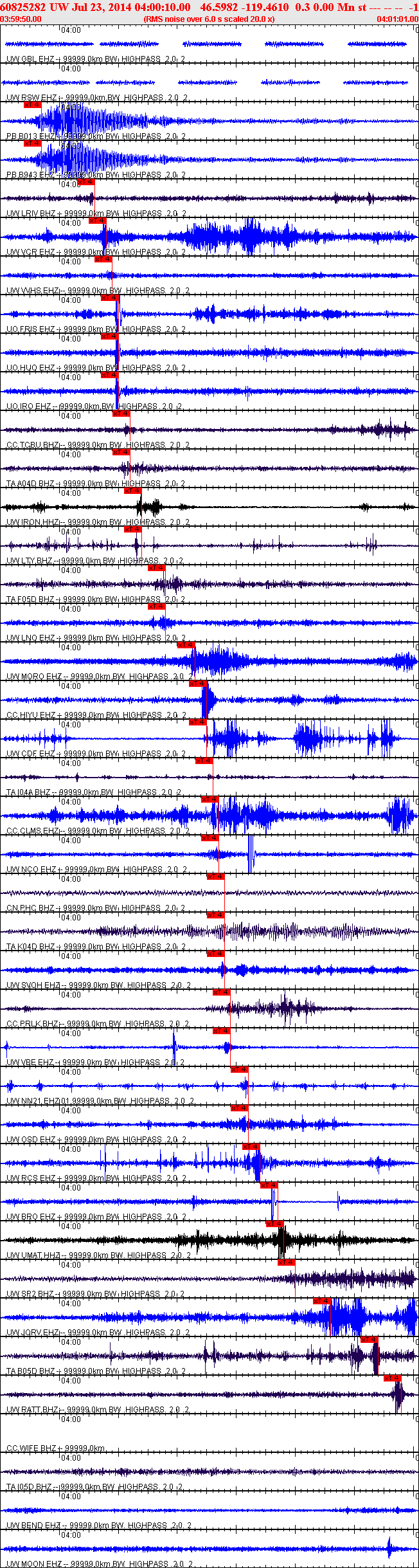This screenshot has width=419, height=1568.
Task: Click the red pick flag on CC CLMS trace
Action: click(x=210, y=799)
